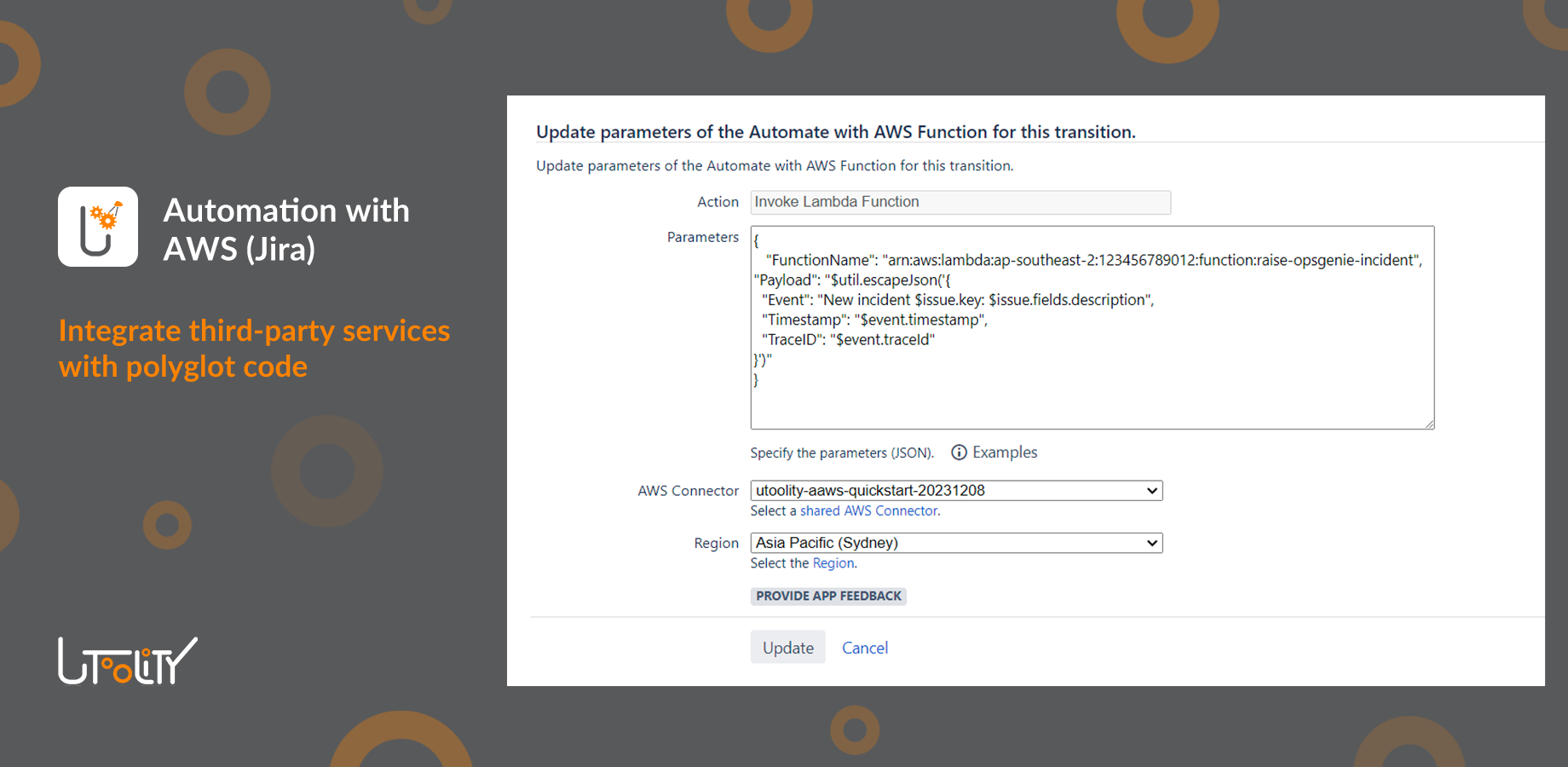The height and width of the screenshot is (767, 1568).
Task: Click the PROVIDE APP FEEDBACK button
Action: click(x=827, y=596)
